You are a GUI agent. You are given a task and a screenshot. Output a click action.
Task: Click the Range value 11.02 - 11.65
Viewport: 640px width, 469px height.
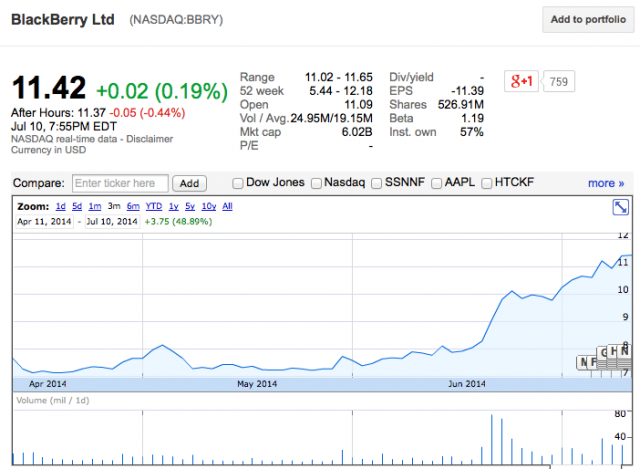click(x=339, y=77)
